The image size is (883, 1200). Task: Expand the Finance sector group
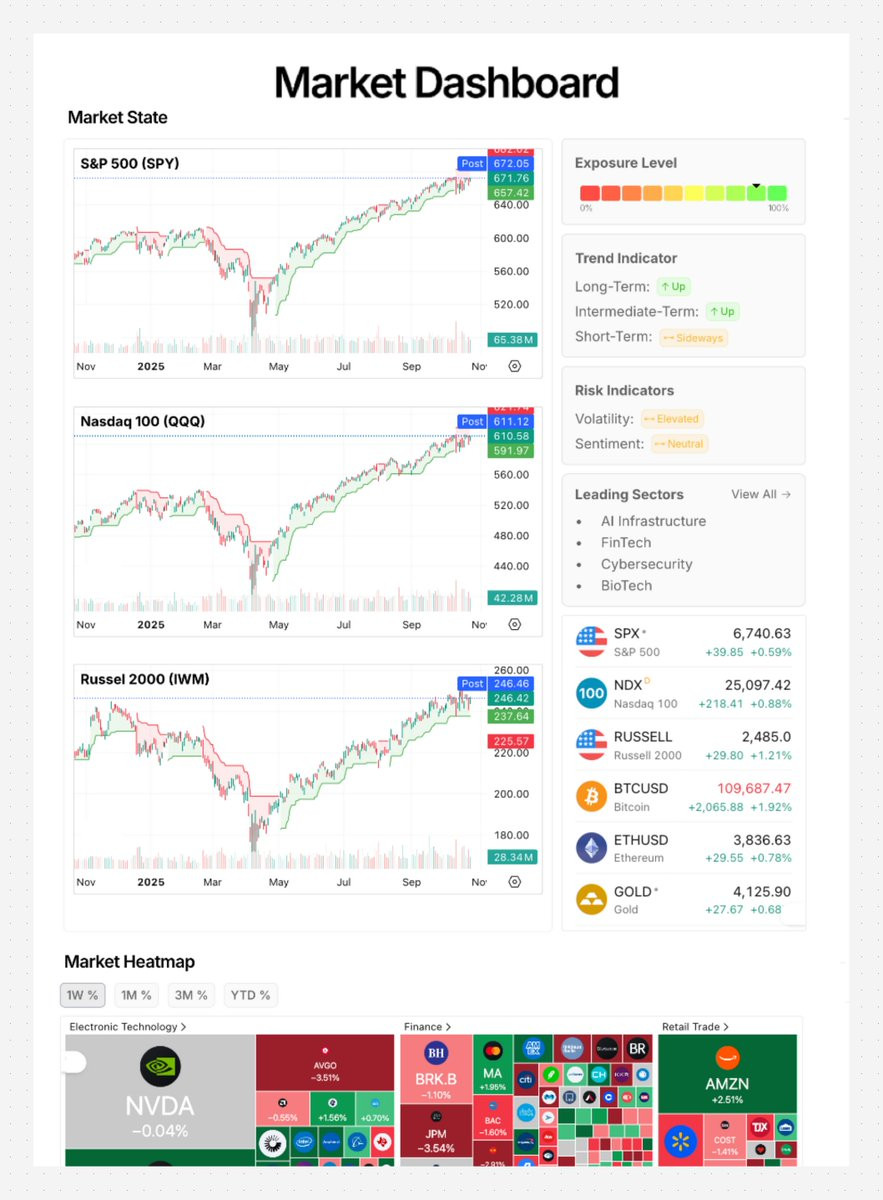click(x=428, y=1026)
